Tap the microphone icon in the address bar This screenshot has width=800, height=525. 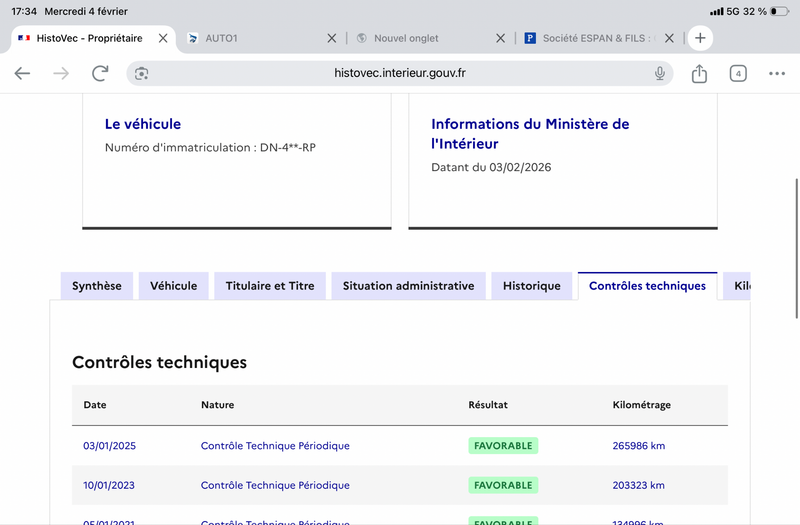coord(660,73)
